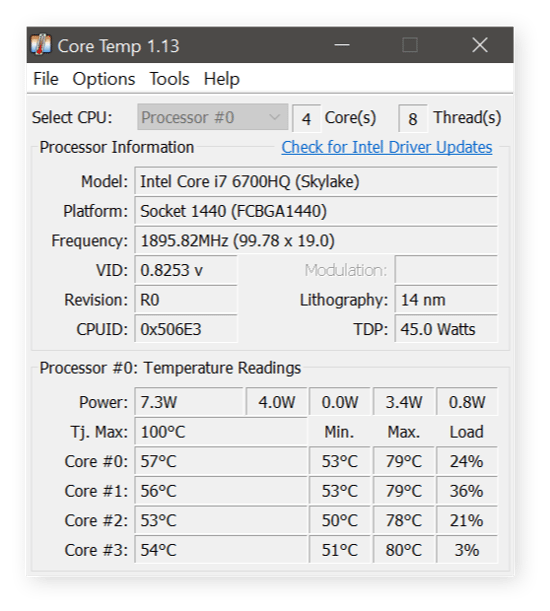
Task: Click Core #3 current temperature 54°C
Action: (221, 550)
